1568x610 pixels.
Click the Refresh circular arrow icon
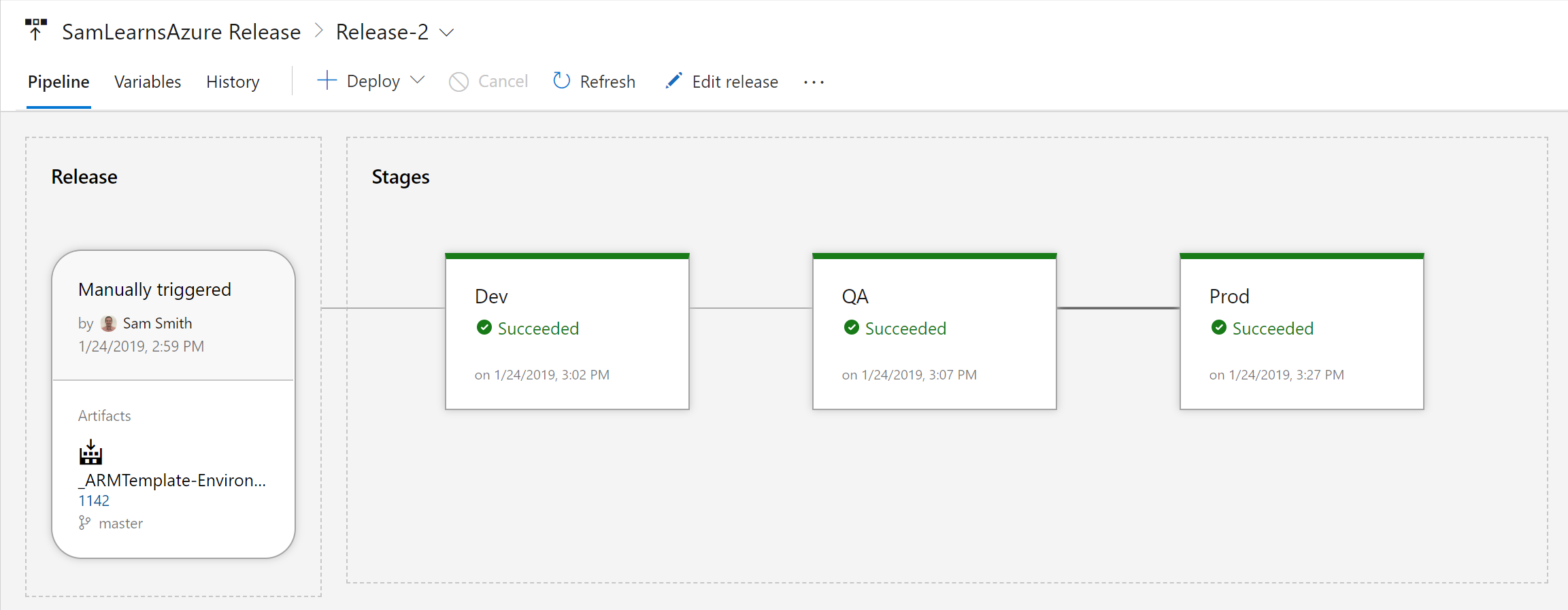[x=561, y=81]
